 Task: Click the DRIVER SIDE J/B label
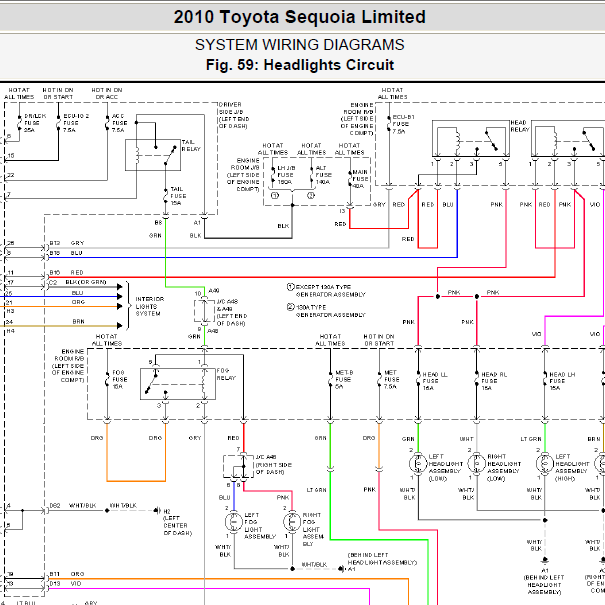tap(234, 115)
